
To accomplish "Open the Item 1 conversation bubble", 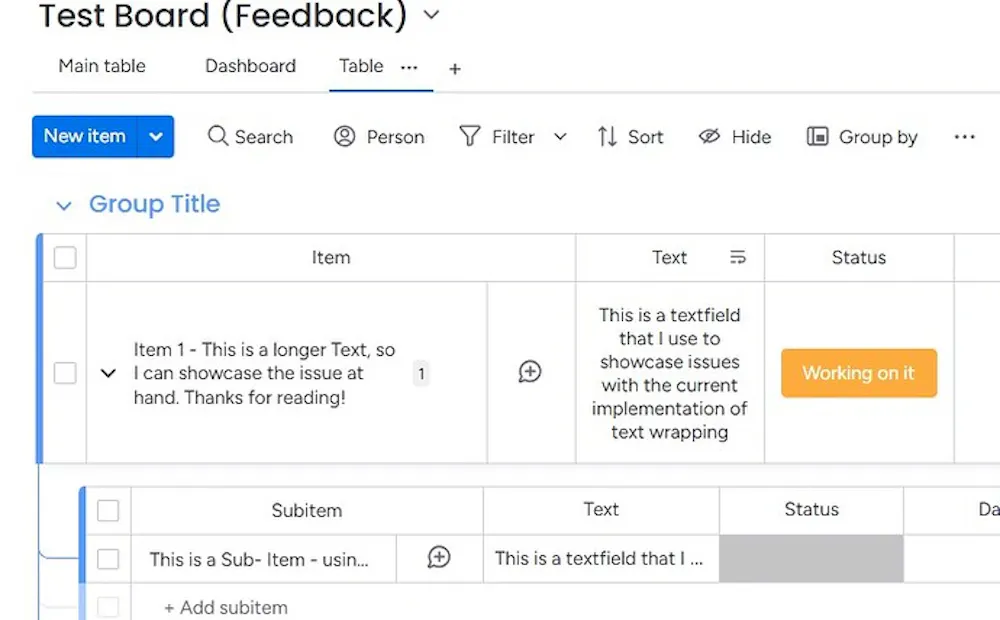I will click(x=530, y=372).
